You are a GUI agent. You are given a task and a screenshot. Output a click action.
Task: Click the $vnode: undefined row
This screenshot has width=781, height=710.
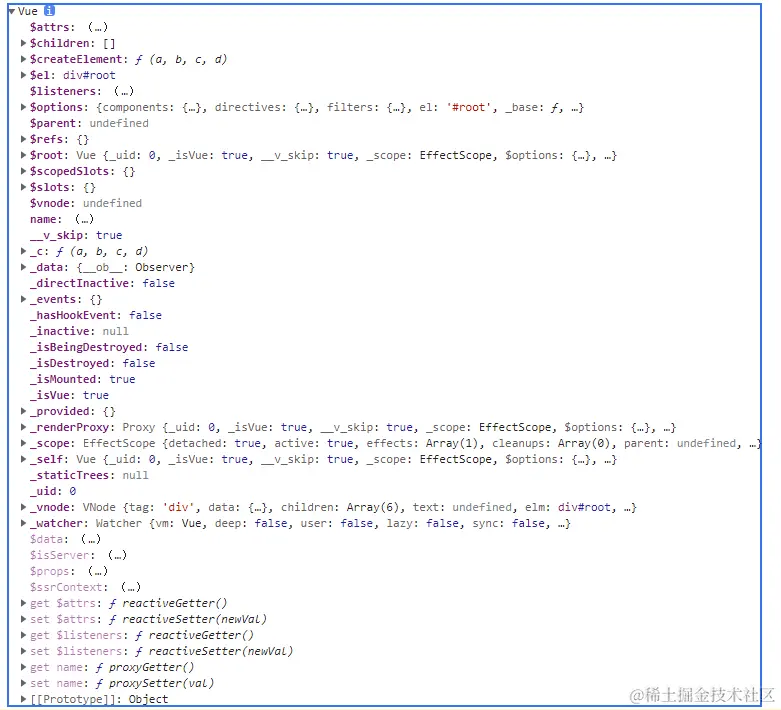86,203
